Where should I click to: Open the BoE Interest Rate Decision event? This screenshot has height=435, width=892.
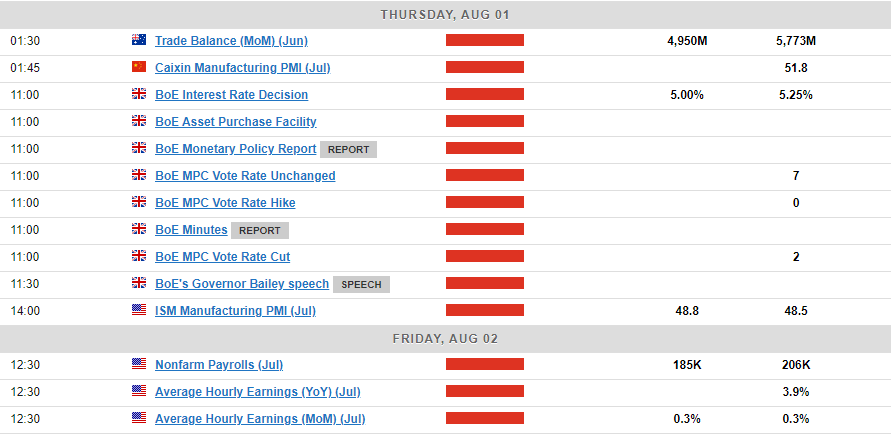tap(231, 95)
